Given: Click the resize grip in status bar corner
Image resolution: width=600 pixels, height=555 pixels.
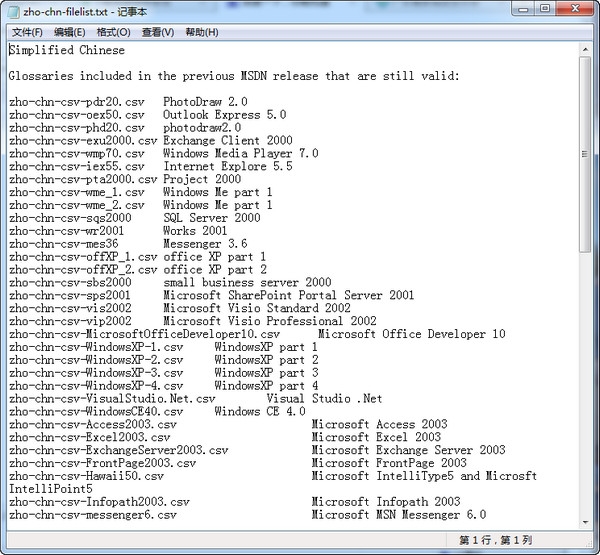Looking at the screenshot, I should [588, 541].
